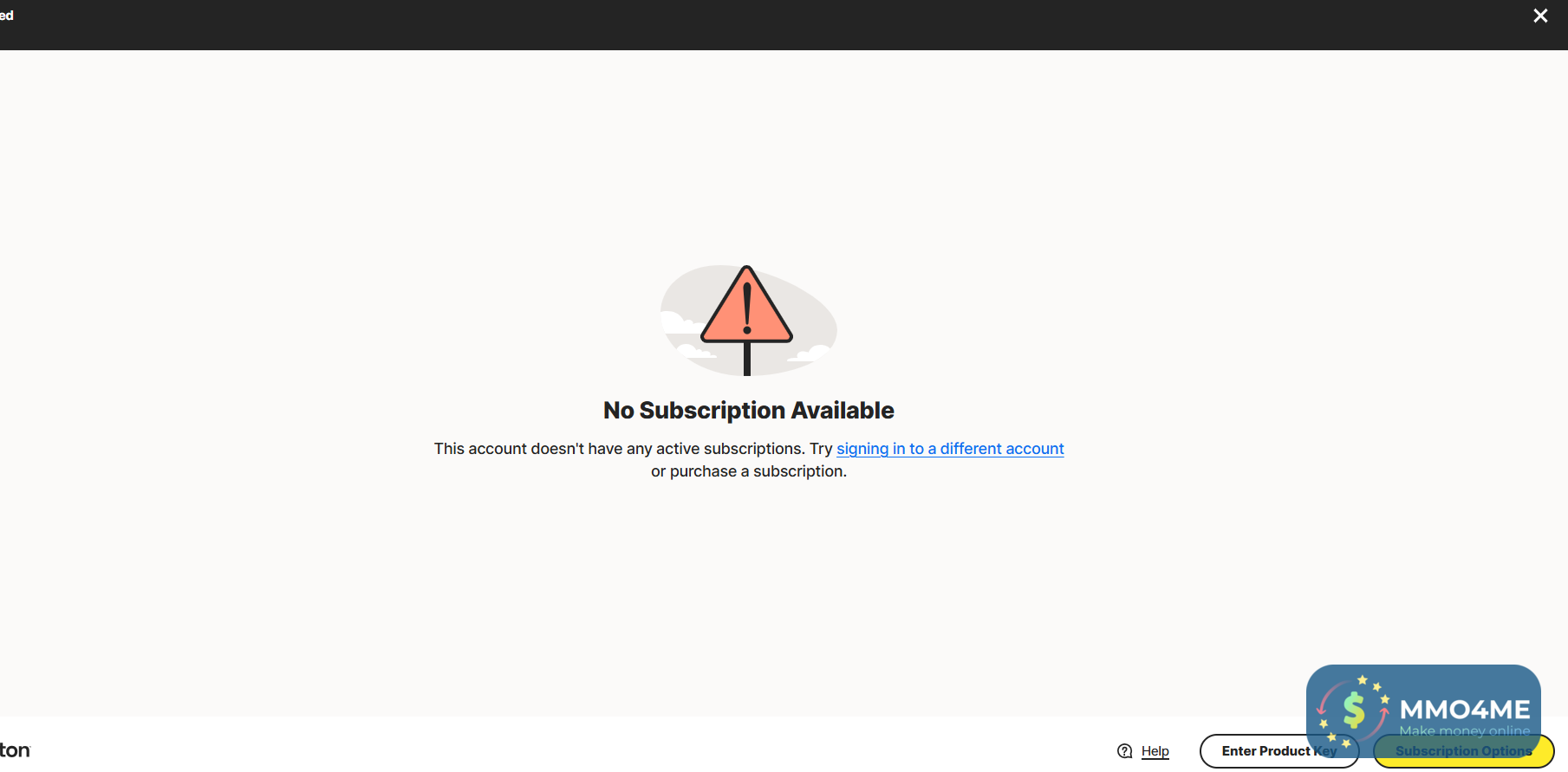Click the No Subscription Available heading

749,411
